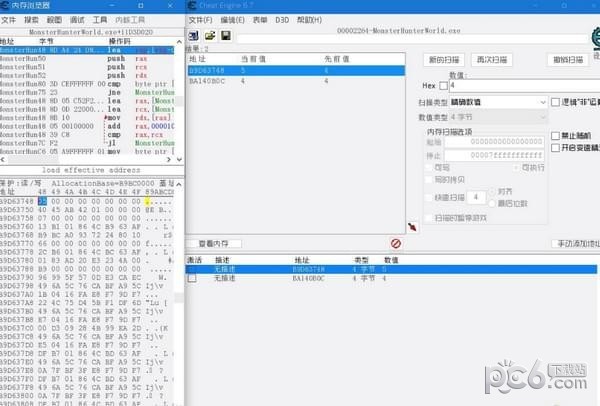The image size is (600, 406).
Task: Toggle the 扫描时暂停游戏 checkbox
Action: coord(429,218)
